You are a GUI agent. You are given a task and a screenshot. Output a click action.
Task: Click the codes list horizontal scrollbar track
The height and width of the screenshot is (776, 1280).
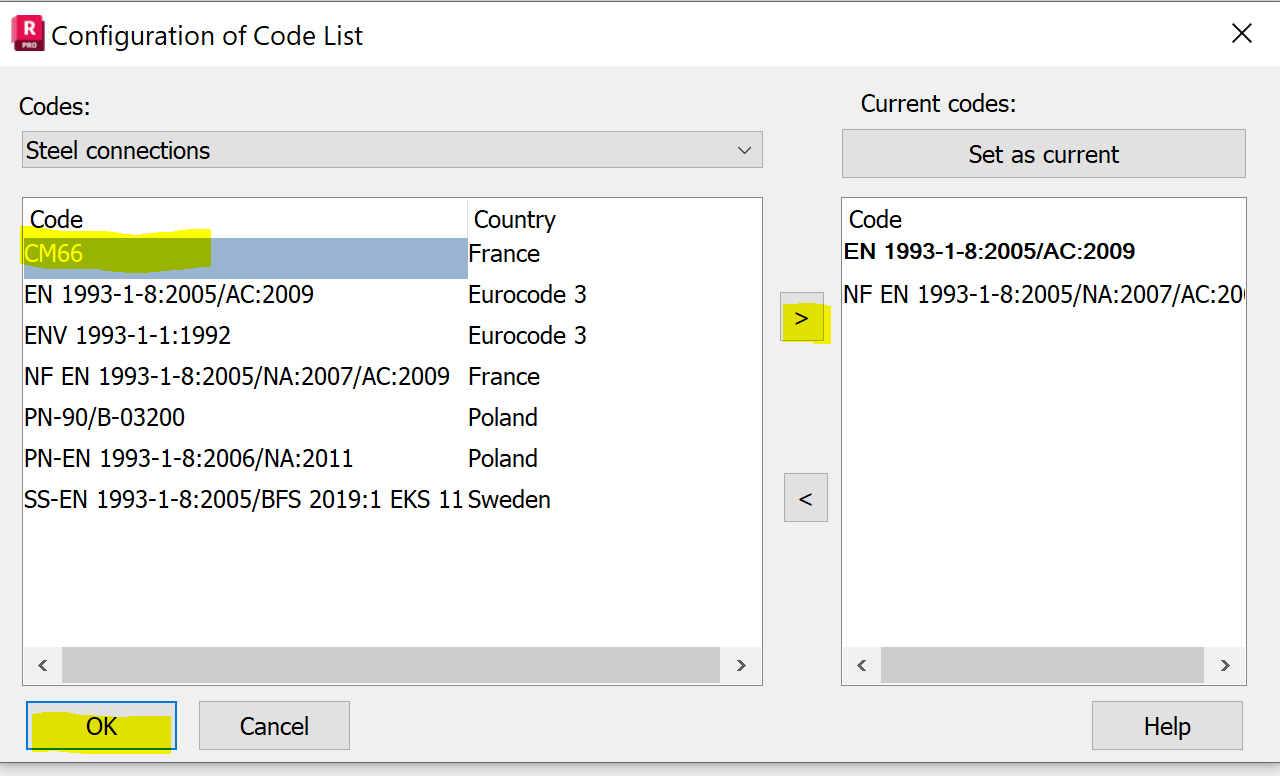point(390,665)
